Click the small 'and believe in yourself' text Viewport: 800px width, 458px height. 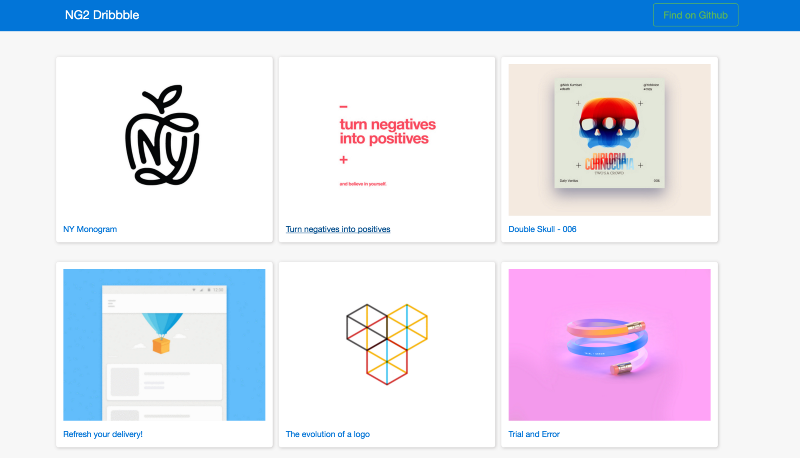point(363,184)
